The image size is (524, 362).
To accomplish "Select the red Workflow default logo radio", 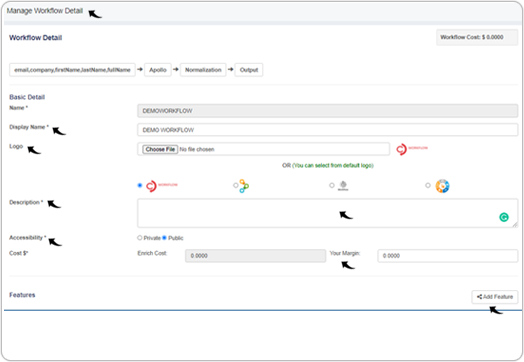I will click(x=140, y=185).
